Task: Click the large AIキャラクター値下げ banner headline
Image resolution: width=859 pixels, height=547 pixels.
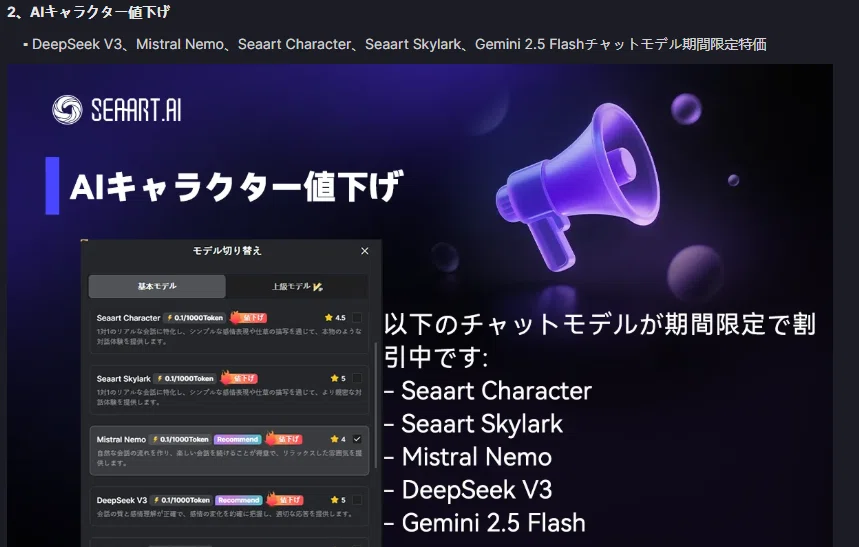Action: click(237, 186)
